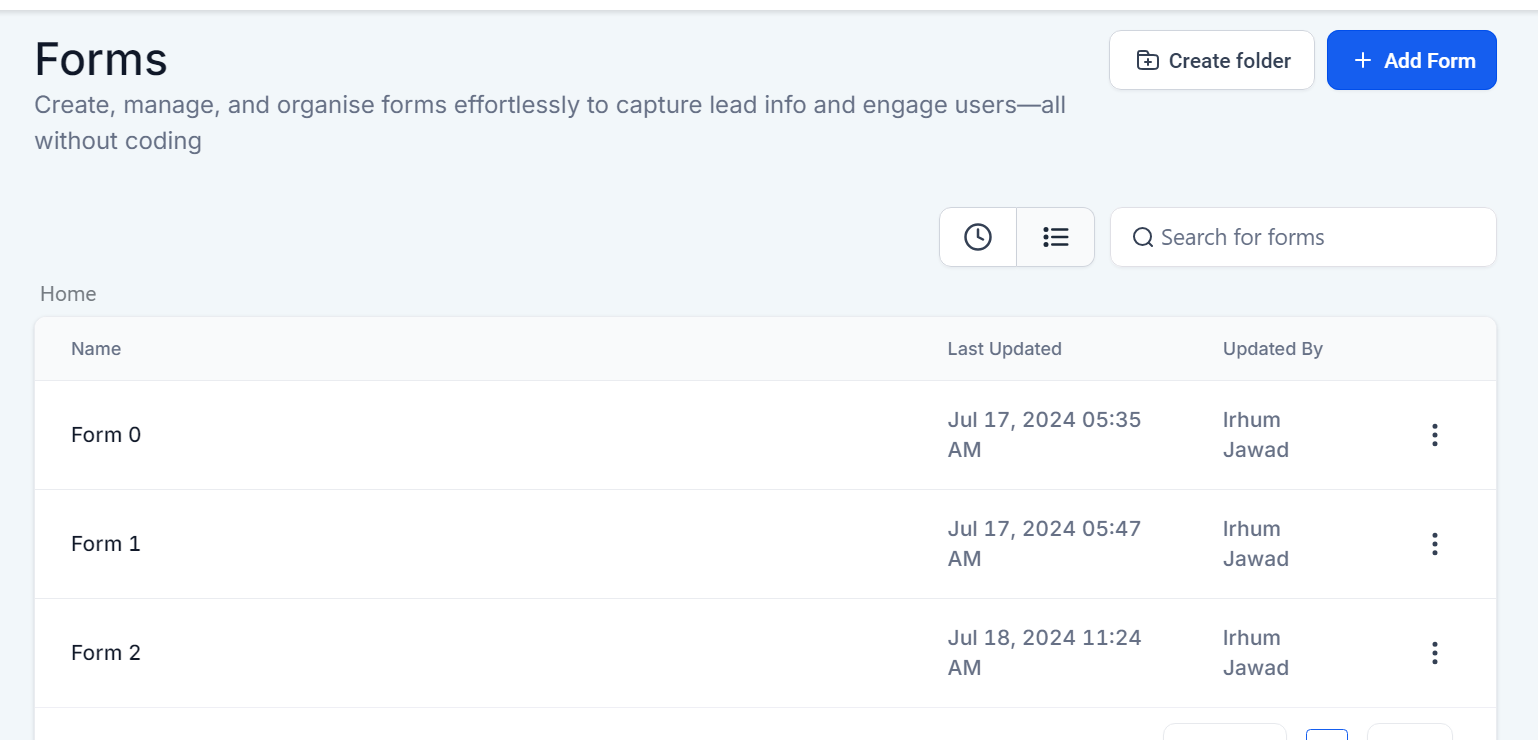Click the Last Updated column header
The height and width of the screenshot is (740, 1538).
click(x=1004, y=349)
